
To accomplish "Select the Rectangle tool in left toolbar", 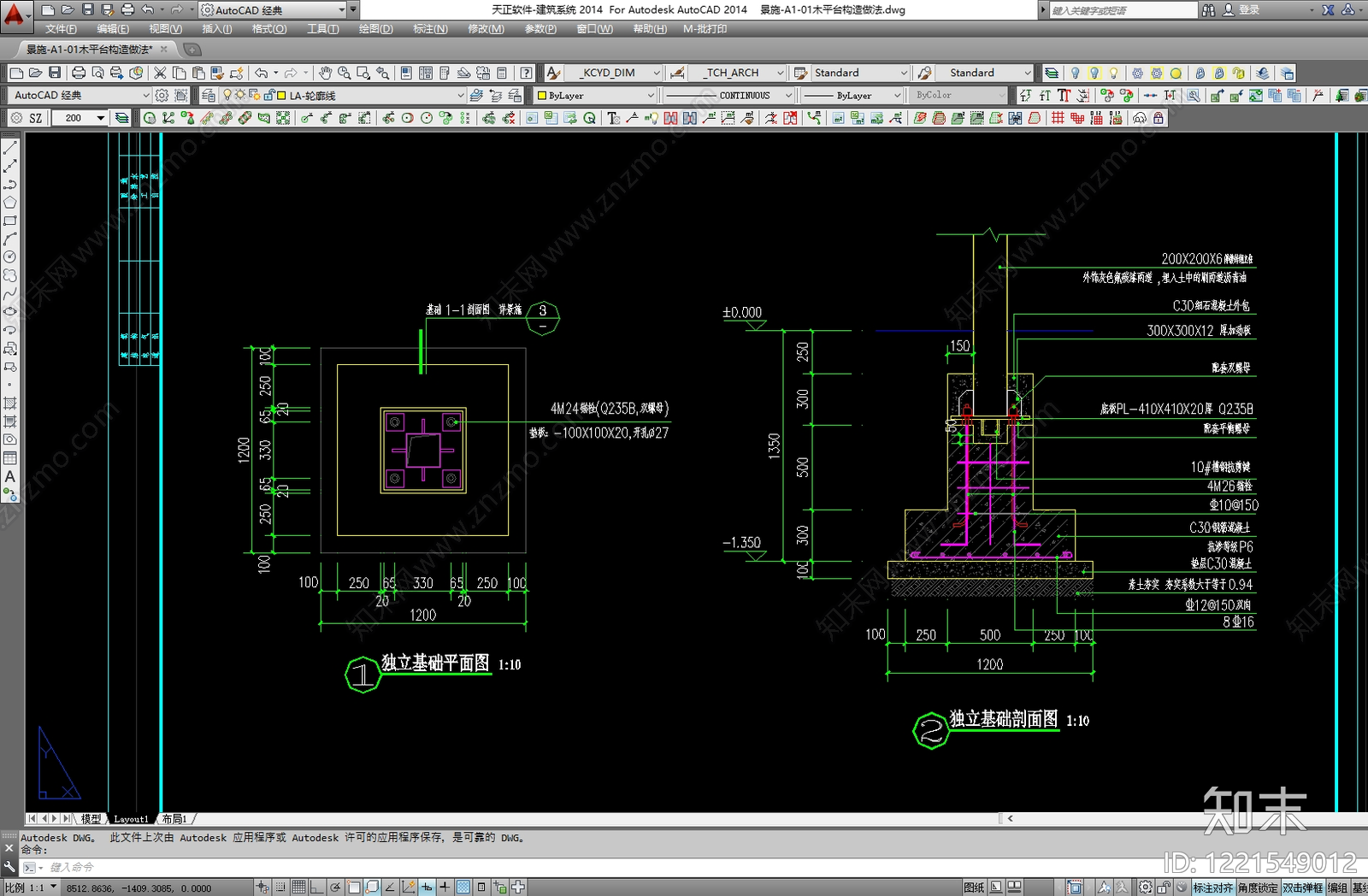I will (10, 221).
